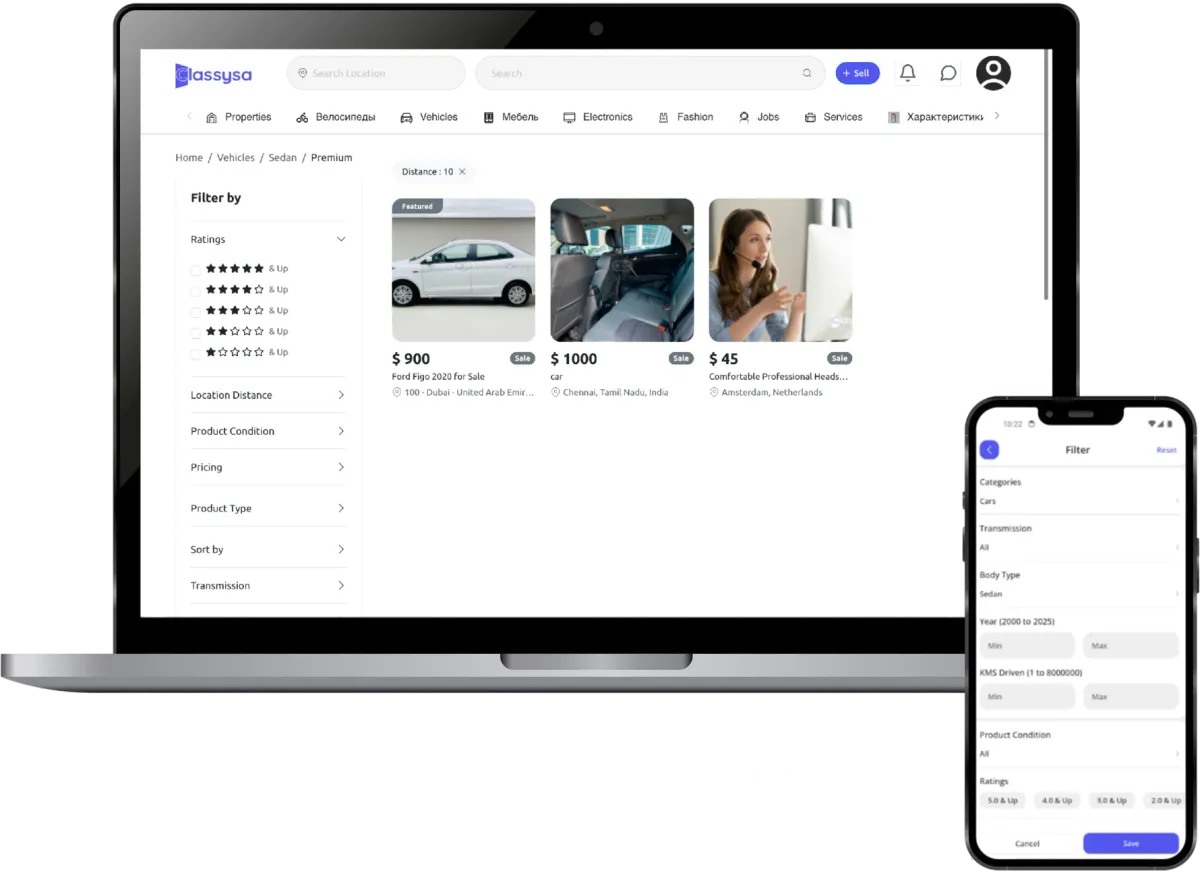
Task: Click the + Sell button
Action: pos(857,73)
